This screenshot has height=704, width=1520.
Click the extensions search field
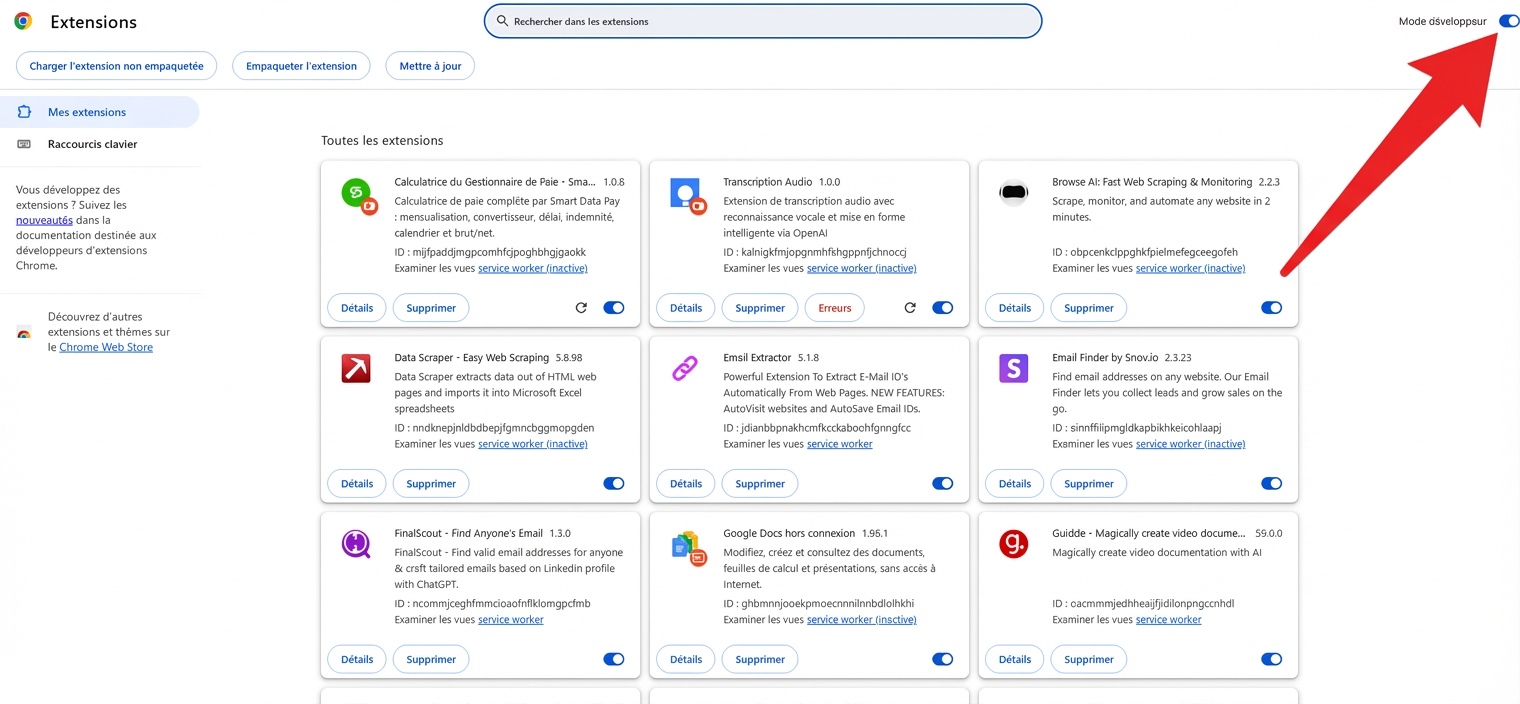pos(762,20)
